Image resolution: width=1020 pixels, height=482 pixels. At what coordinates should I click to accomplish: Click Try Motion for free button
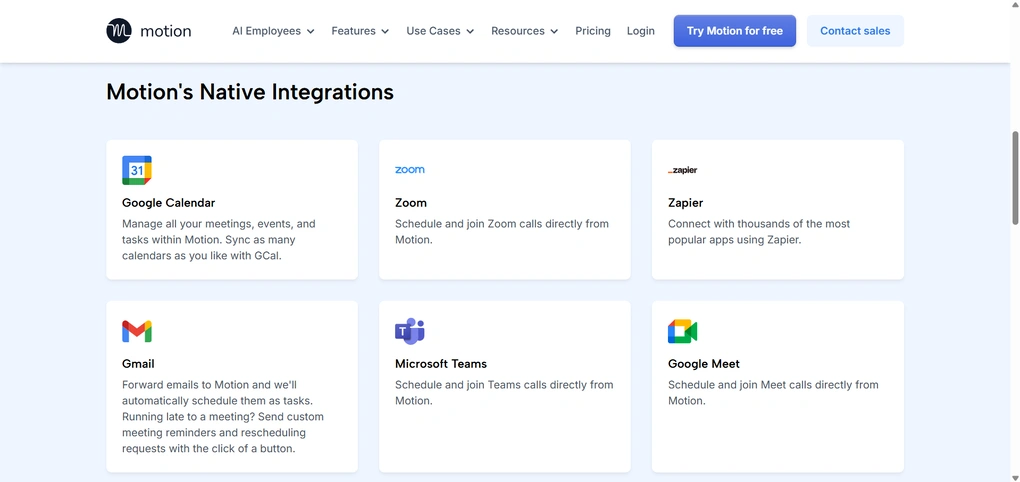(x=734, y=31)
